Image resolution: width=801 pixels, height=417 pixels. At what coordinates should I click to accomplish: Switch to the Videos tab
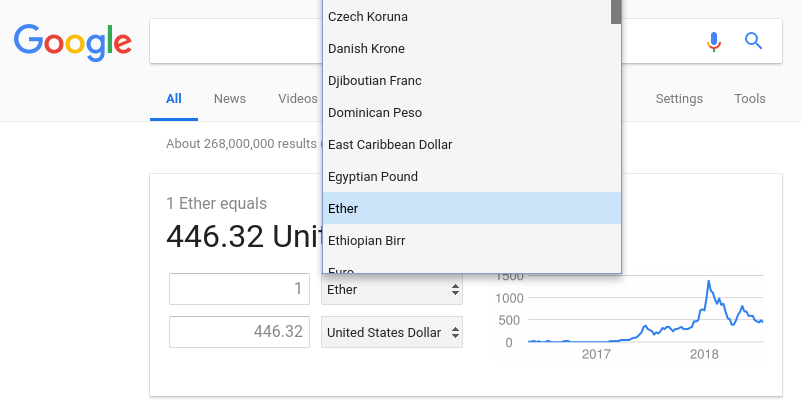pyautogui.click(x=298, y=99)
